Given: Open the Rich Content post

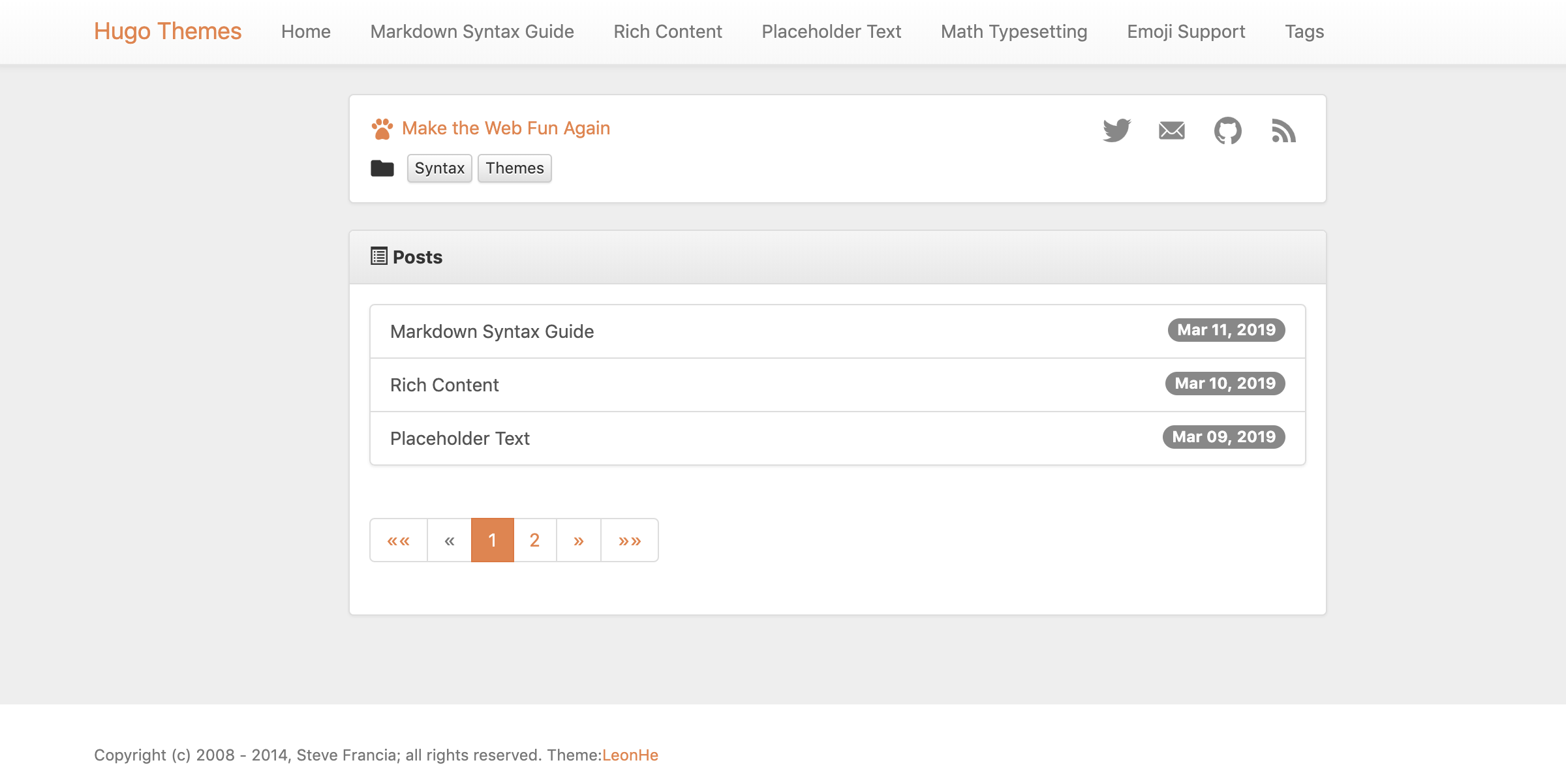Looking at the screenshot, I should [444, 385].
